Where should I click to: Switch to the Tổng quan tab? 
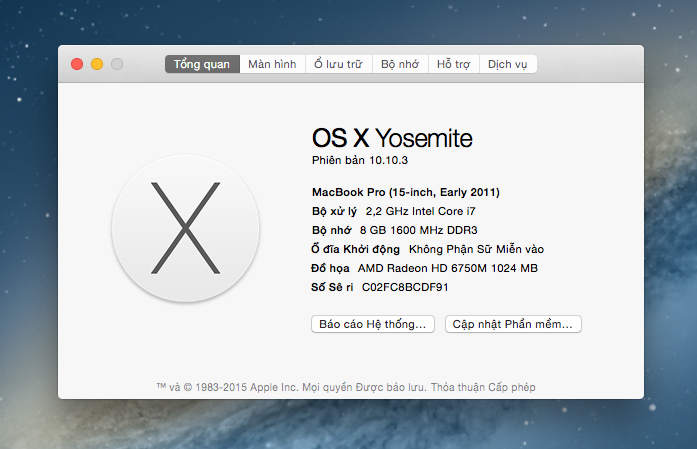(x=202, y=64)
